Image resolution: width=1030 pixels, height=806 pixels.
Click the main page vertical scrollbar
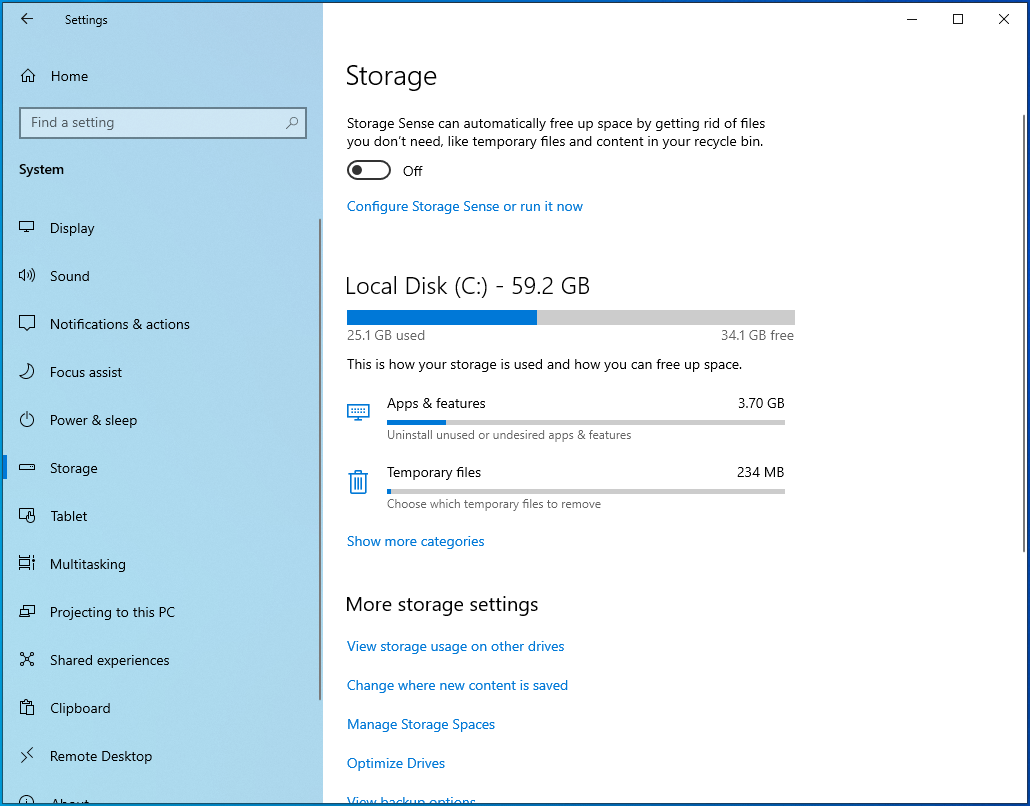click(1023, 330)
